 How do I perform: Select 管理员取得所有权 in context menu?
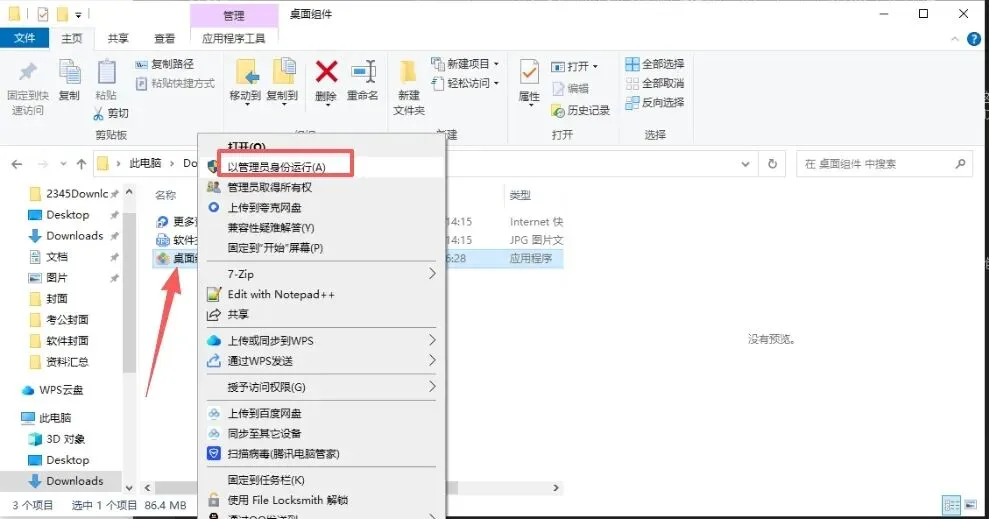(x=322, y=187)
